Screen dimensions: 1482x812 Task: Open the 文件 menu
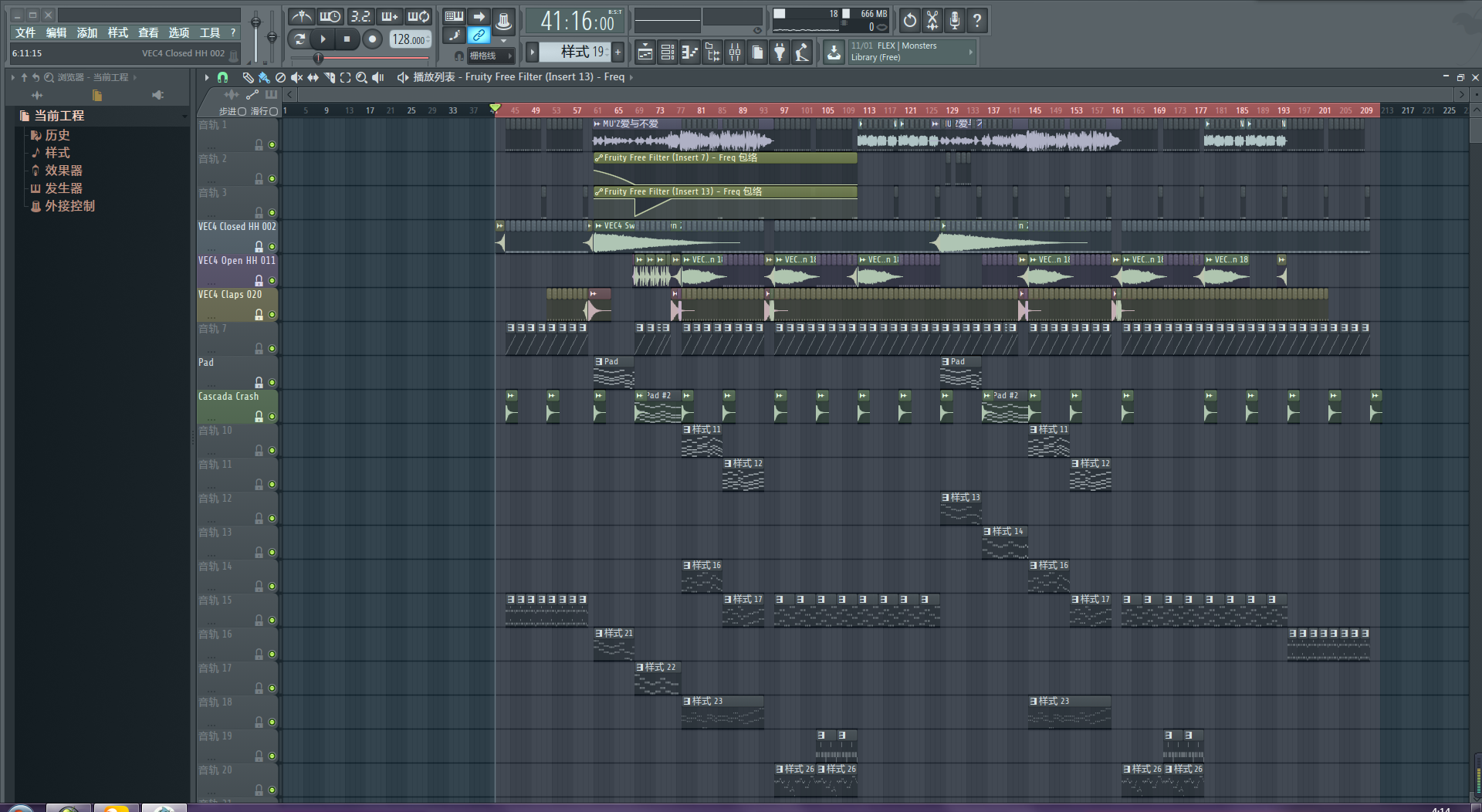pyautogui.click(x=25, y=32)
